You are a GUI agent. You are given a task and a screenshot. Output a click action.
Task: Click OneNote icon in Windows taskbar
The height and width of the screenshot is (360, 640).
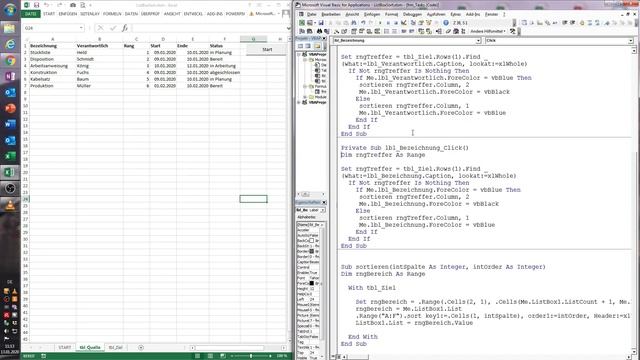[x=10, y=76]
